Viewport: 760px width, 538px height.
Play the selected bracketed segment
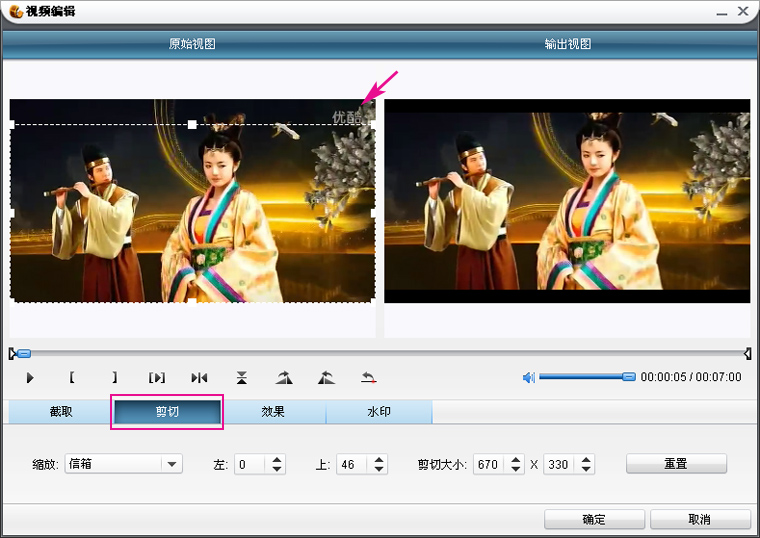(x=157, y=378)
